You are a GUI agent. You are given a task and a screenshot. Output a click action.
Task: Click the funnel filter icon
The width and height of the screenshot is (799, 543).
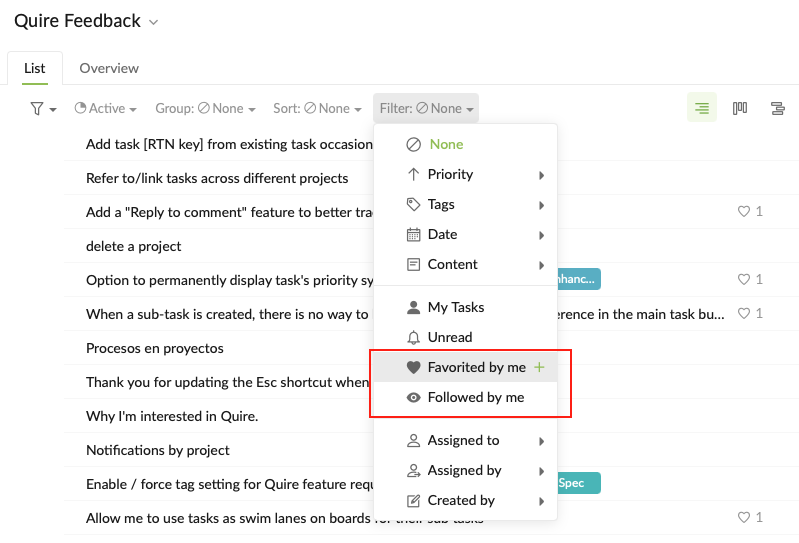click(x=37, y=108)
